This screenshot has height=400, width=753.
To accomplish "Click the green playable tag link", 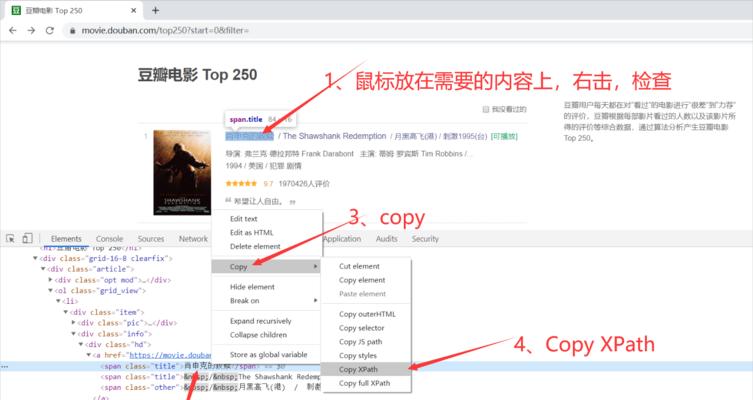I will point(504,136).
